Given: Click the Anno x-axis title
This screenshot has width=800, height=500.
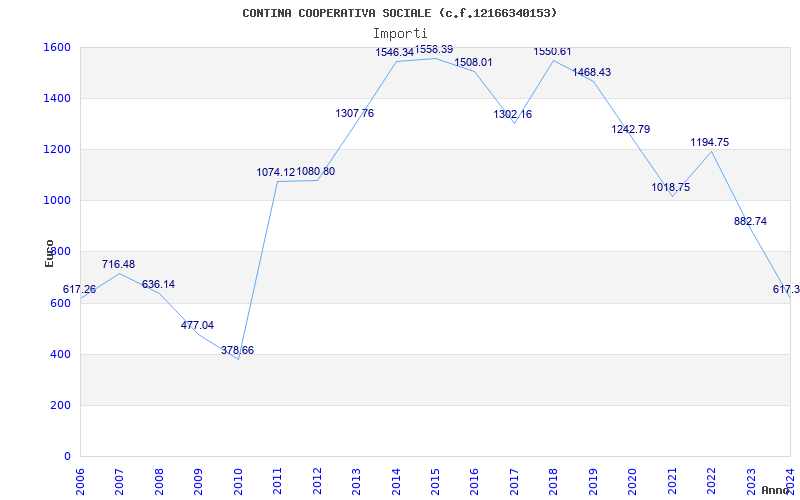Looking at the screenshot, I should [x=774, y=490].
